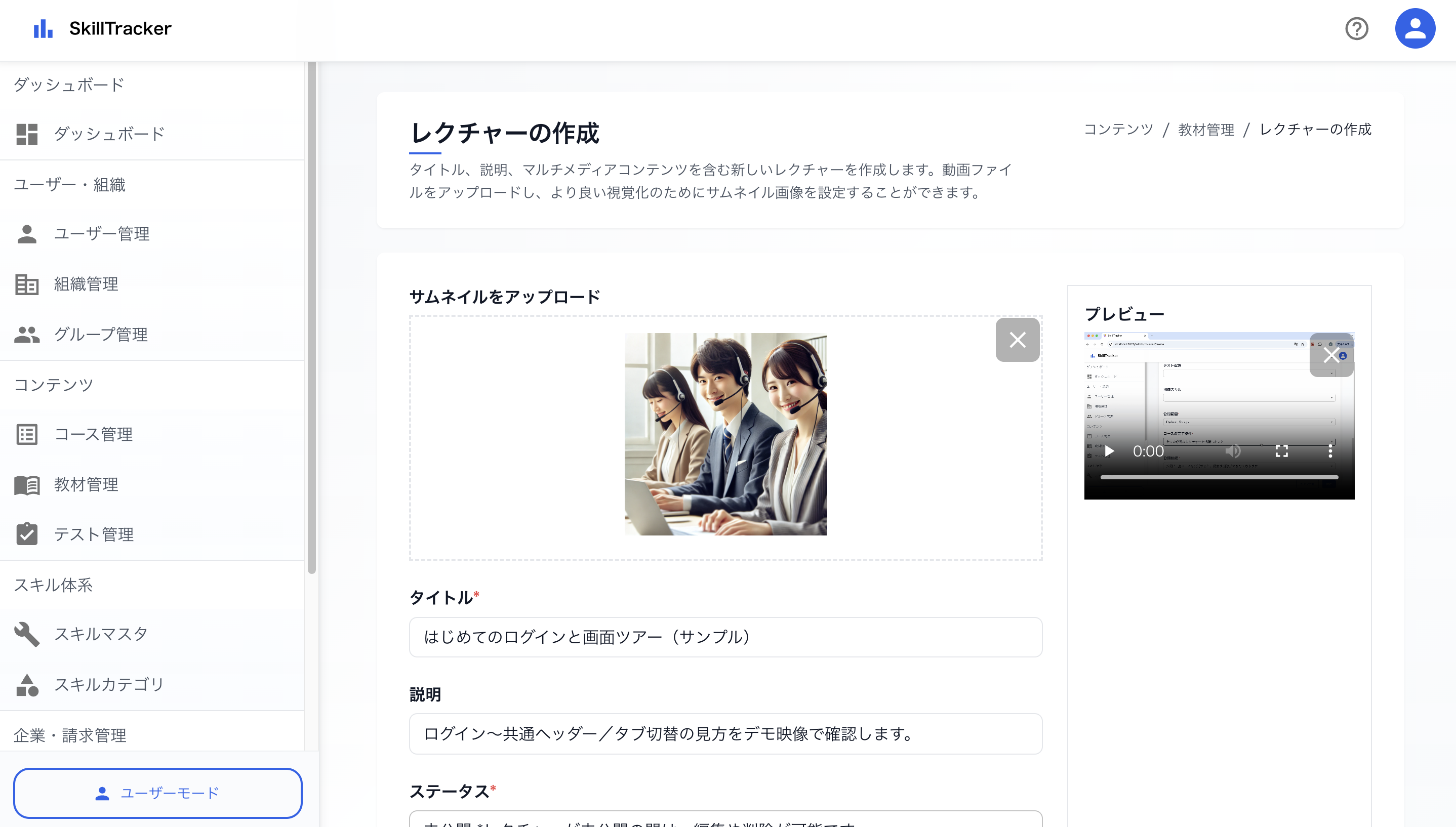Image resolution: width=1456 pixels, height=827 pixels.
Task: Open the user account avatar menu
Action: 1414,28
